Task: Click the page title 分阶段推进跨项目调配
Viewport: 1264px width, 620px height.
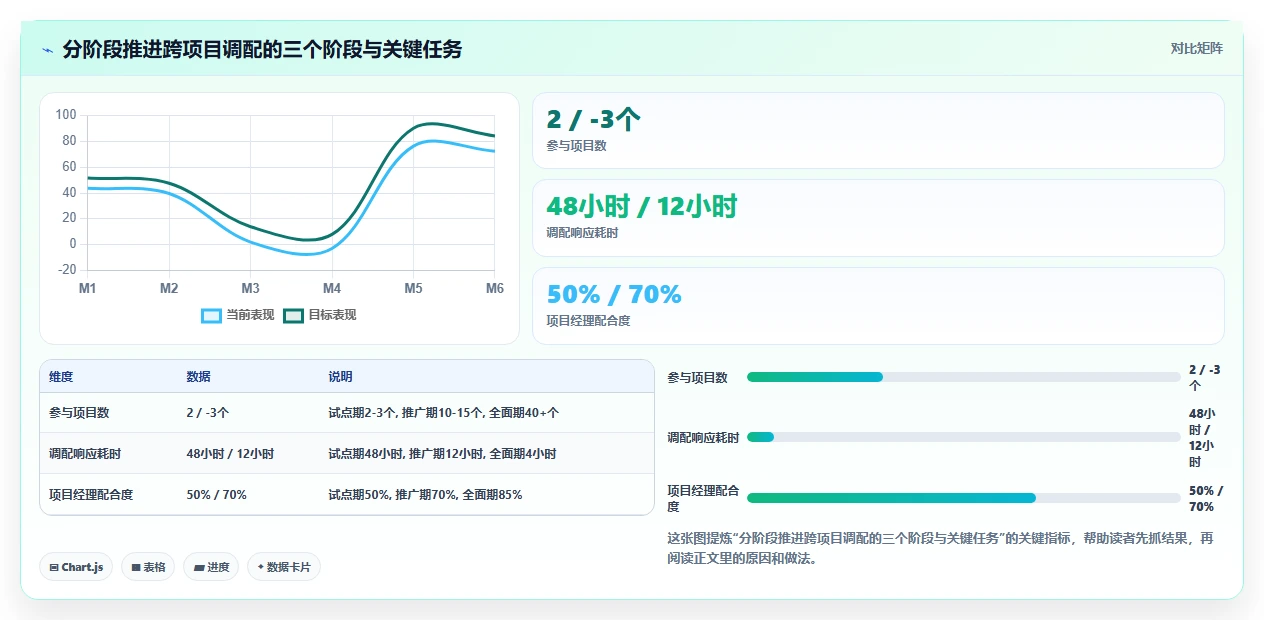Action: (x=262, y=49)
